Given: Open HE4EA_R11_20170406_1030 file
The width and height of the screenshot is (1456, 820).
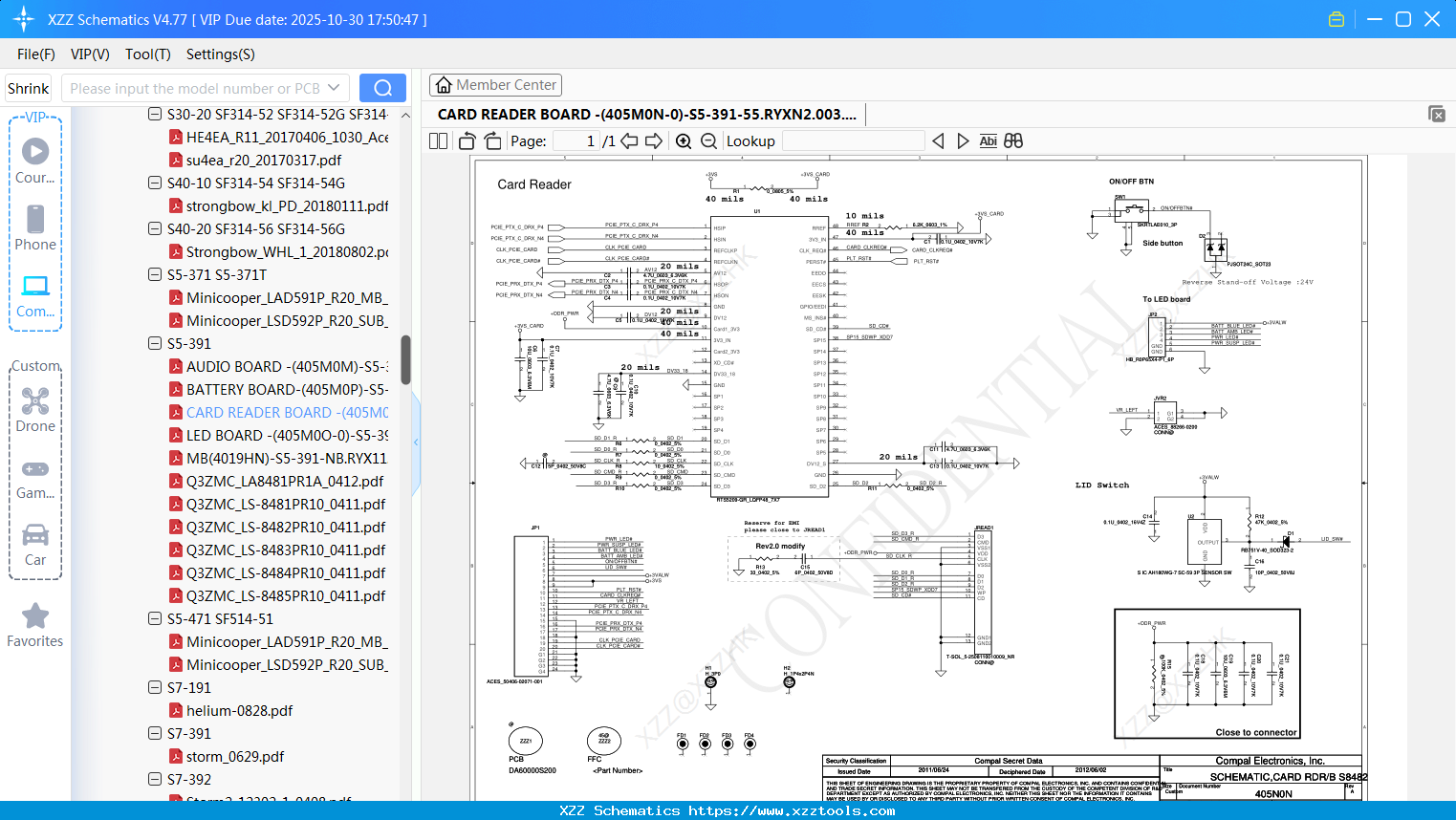Looking at the screenshot, I should click(x=287, y=138).
